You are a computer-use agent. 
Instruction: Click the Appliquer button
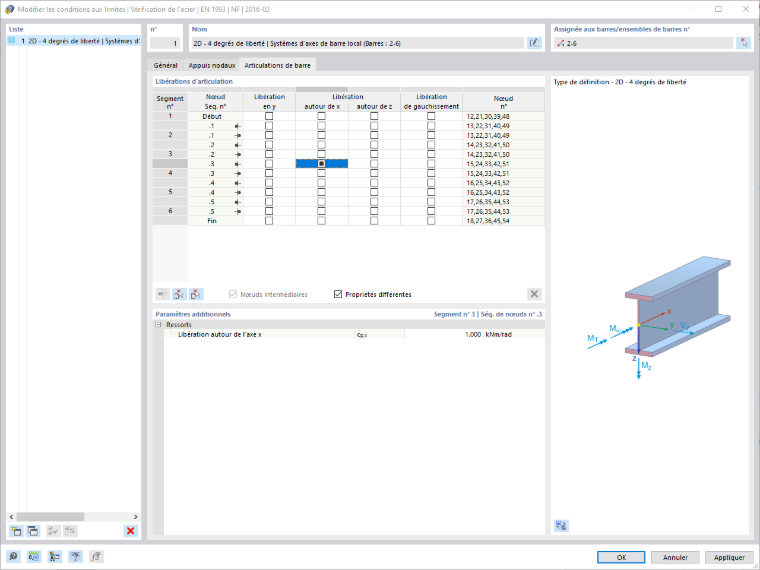(729, 557)
